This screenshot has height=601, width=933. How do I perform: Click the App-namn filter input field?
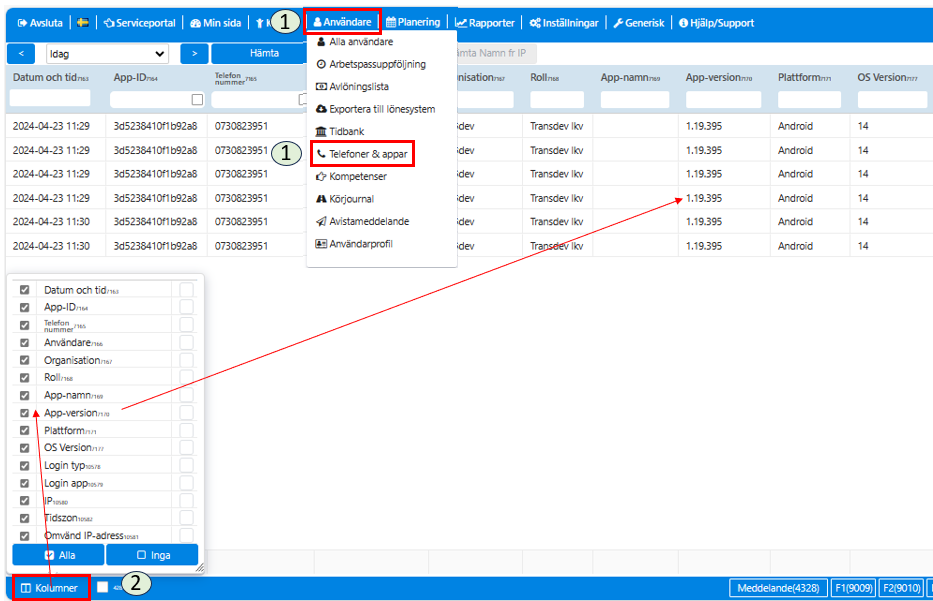635,99
